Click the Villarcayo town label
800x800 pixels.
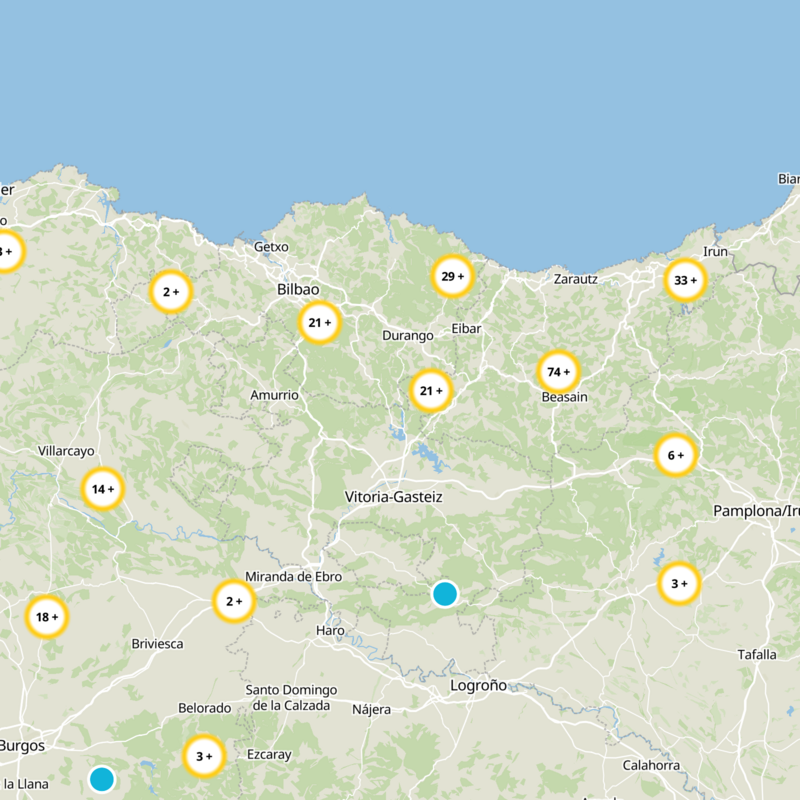coord(66,451)
